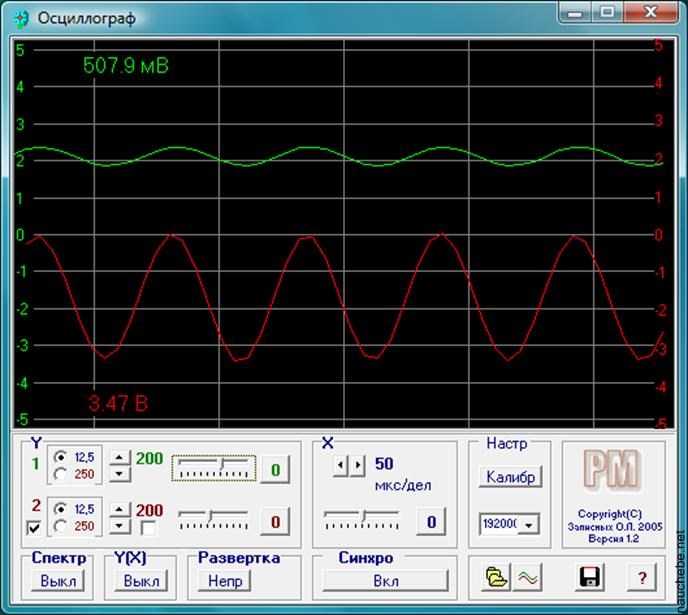Click the Развертка Непр button
688x615 pixels.
[225, 581]
